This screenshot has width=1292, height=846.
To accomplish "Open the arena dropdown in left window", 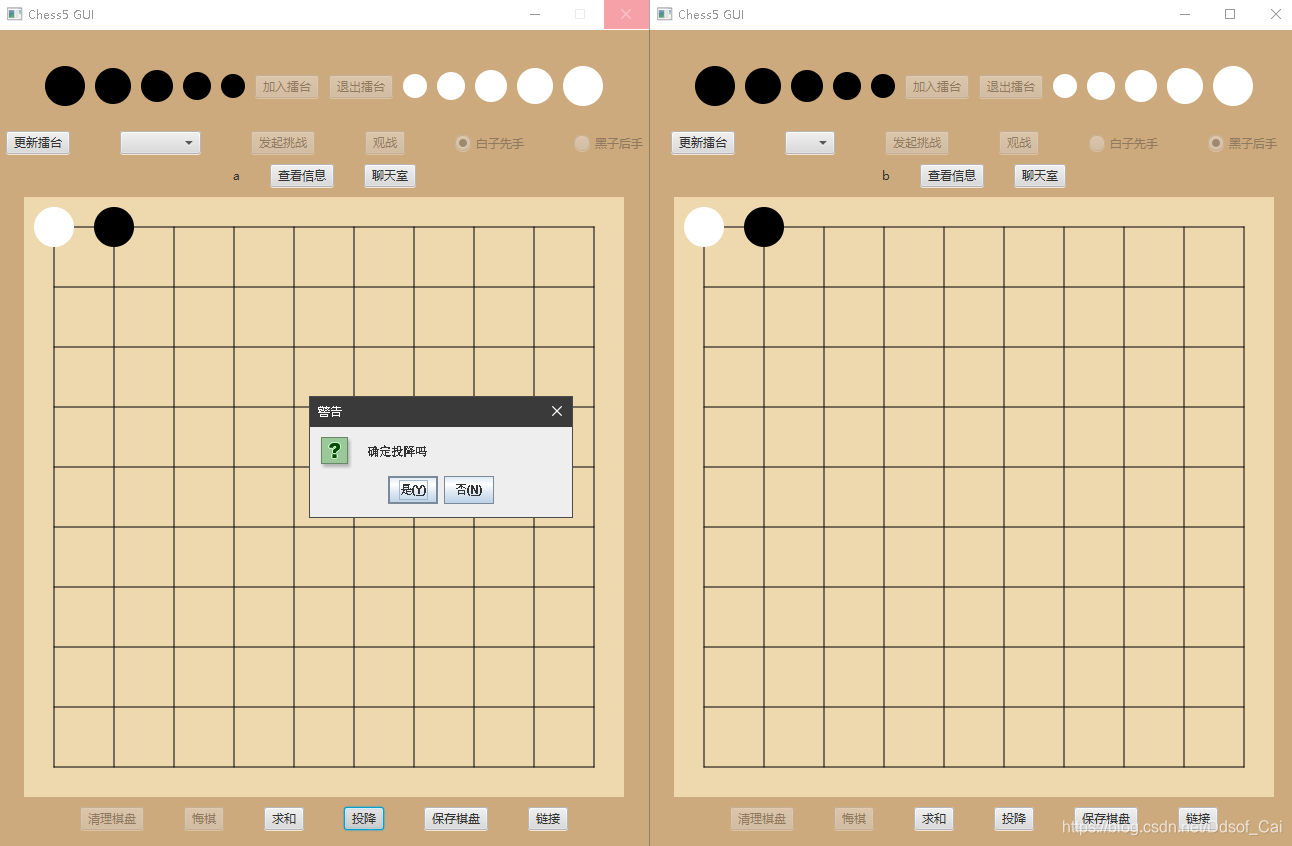I will (161, 143).
